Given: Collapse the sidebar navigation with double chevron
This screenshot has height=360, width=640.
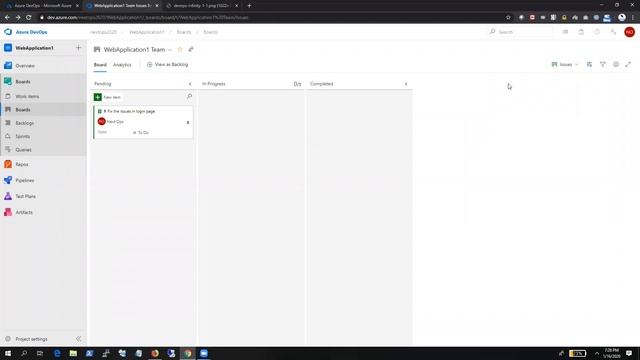Looking at the screenshot, I should [x=78, y=339].
